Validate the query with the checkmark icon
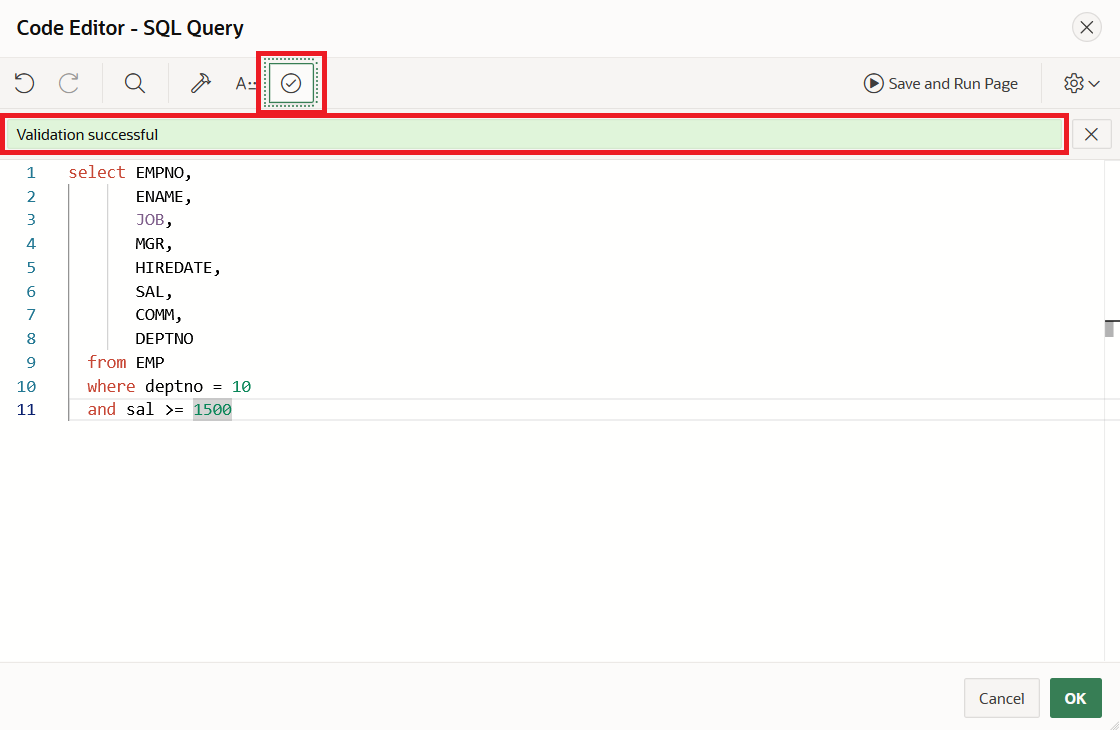The width and height of the screenshot is (1120, 730). pos(291,83)
